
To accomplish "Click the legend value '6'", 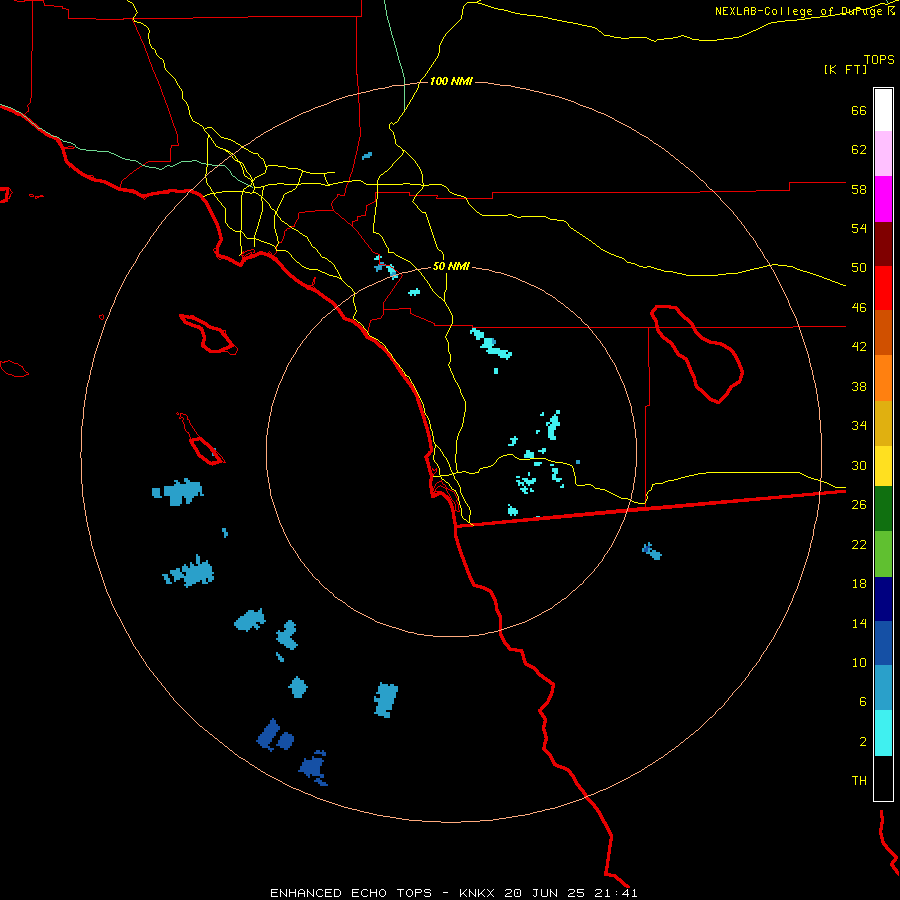I will click(863, 701).
